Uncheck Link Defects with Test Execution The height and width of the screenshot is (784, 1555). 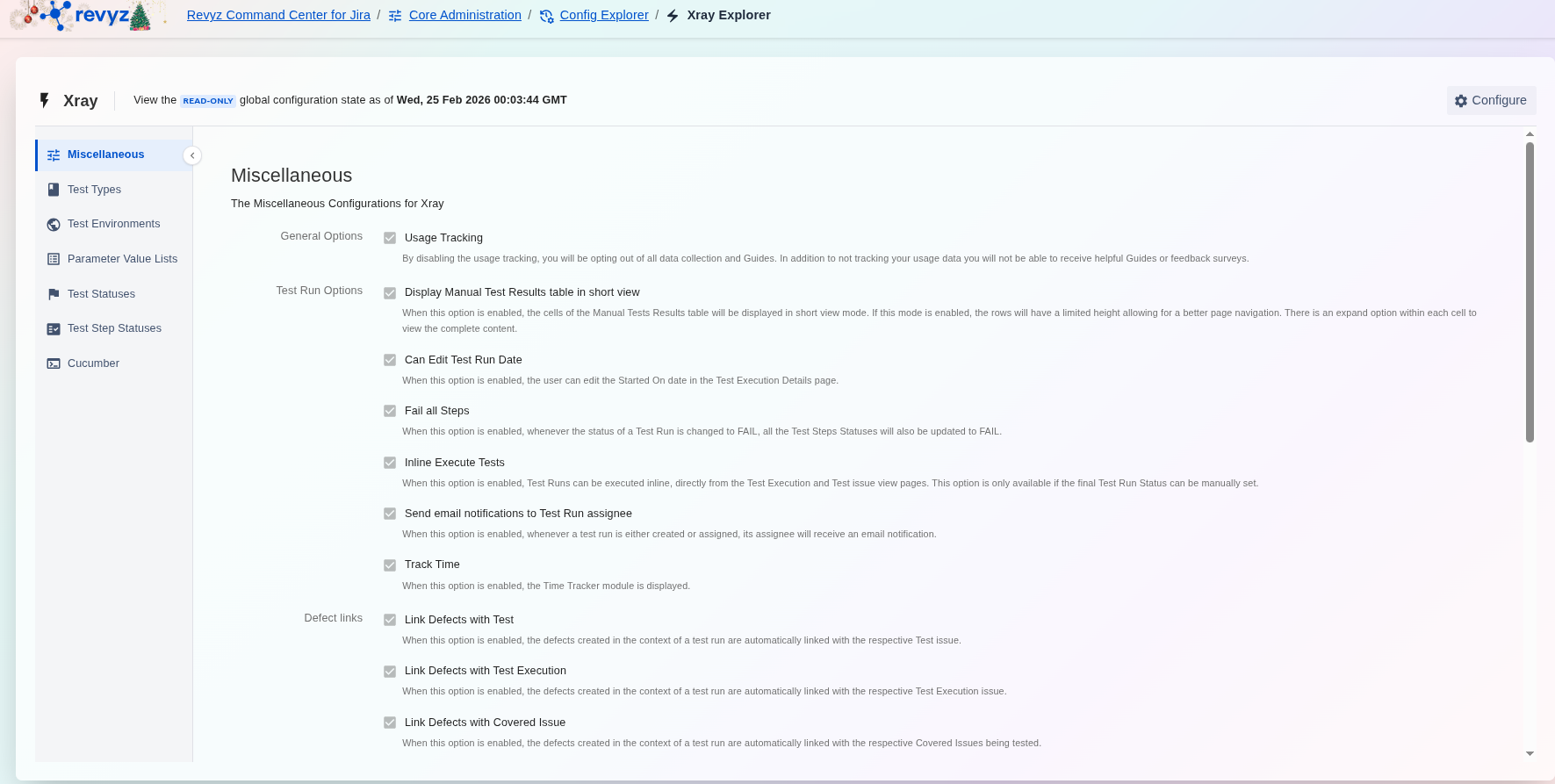click(390, 672)
